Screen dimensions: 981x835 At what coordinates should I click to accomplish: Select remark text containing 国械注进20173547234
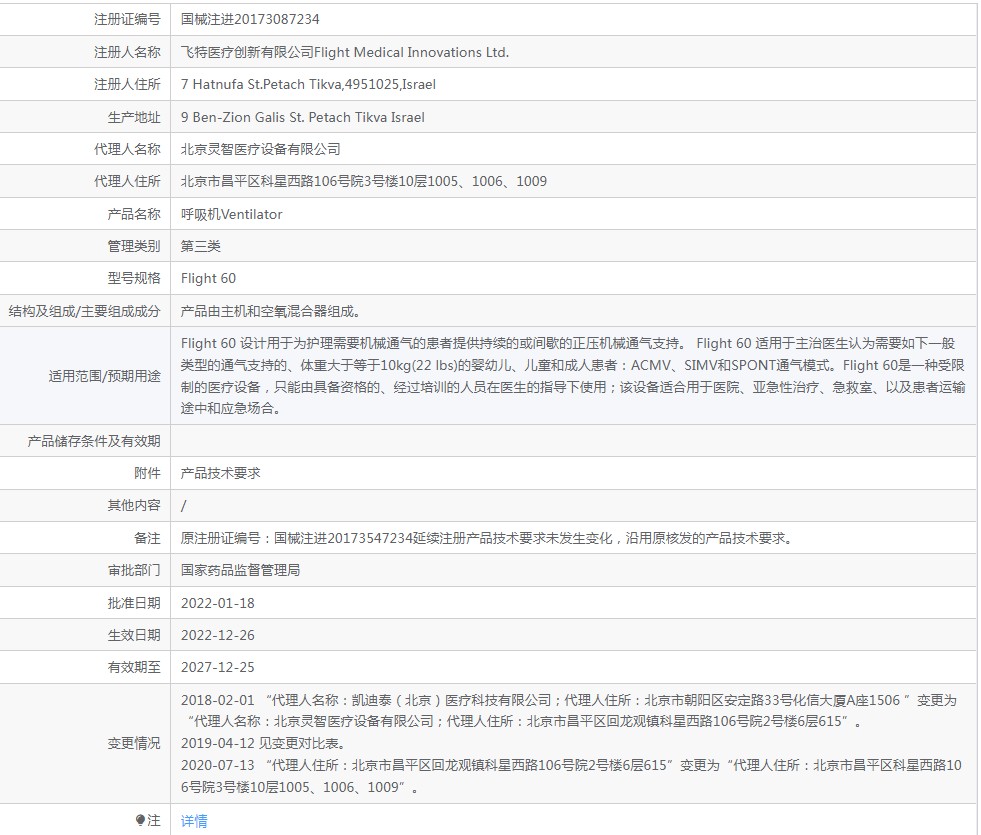coord(487,538)
